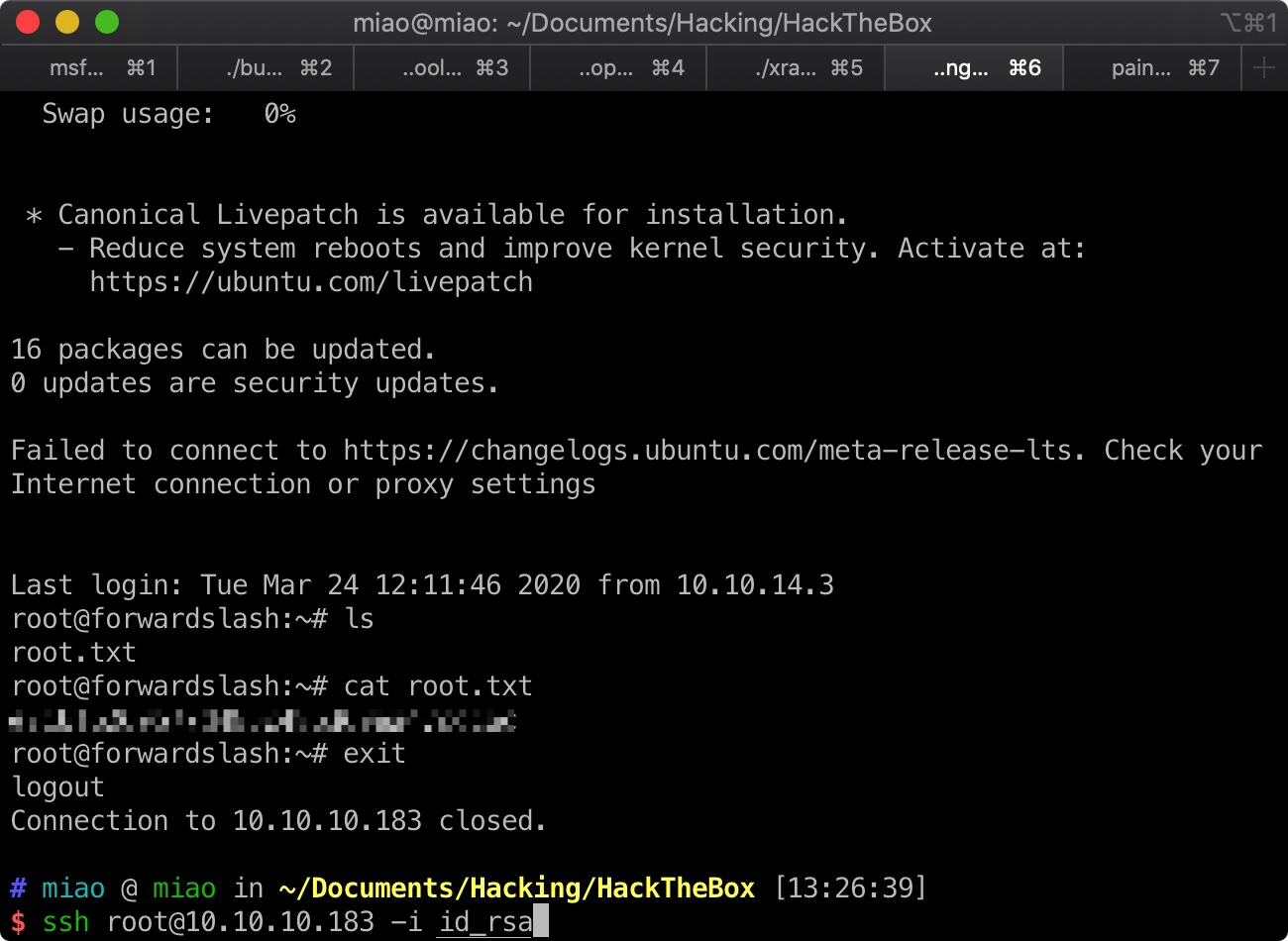Click the blurred root flag output
Image resolution: width=1288 pixels, height=941 pixels.
(264, 720)
